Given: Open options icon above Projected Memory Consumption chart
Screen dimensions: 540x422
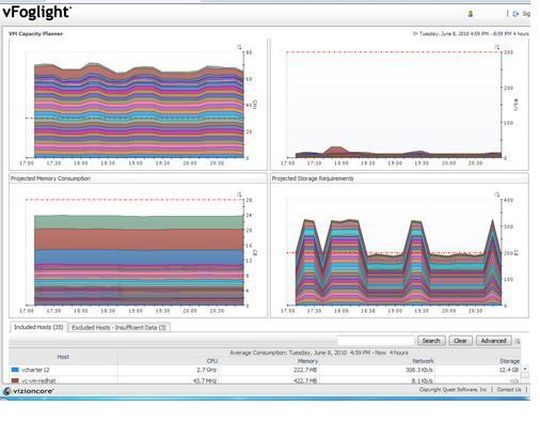Looking at the screenshot, I should point(239,195).
